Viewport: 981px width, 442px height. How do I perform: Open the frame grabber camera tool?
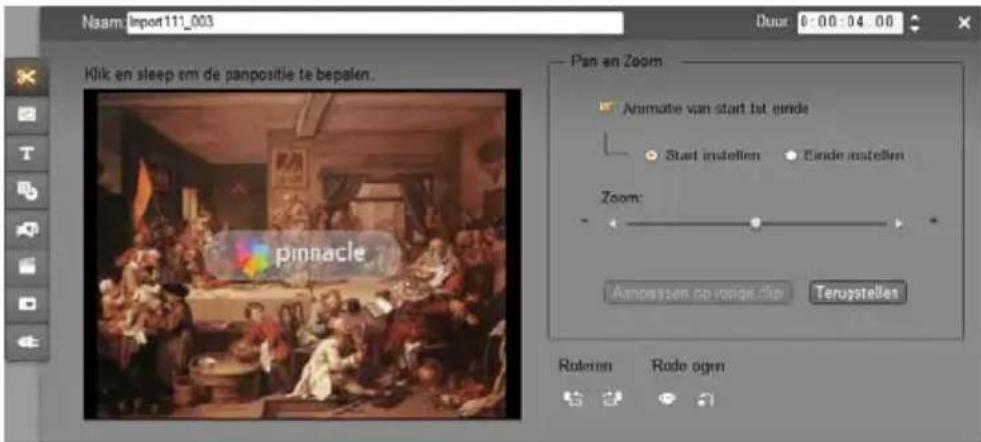click(26, 230)
